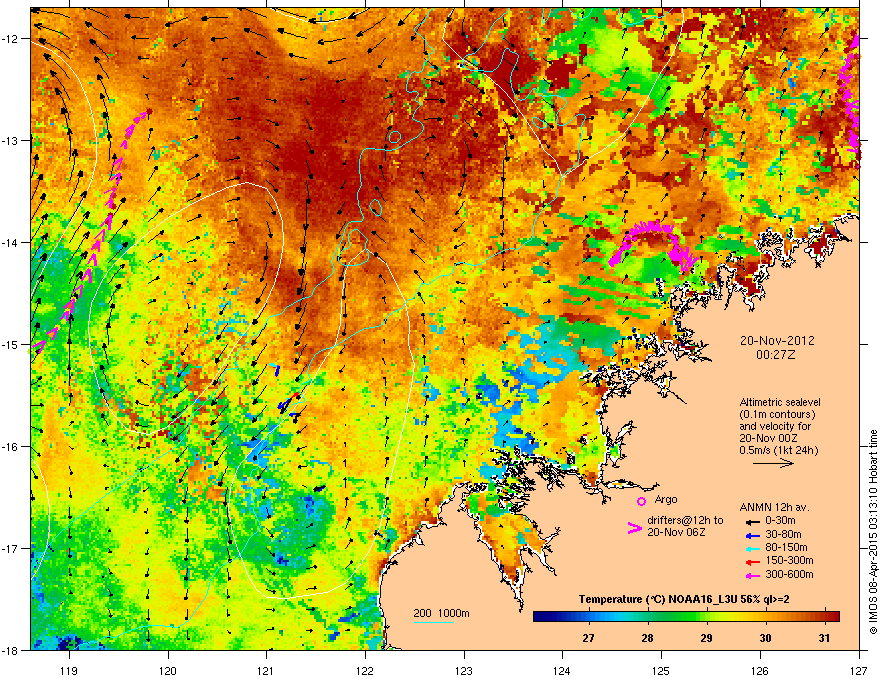Click the colorbar tick label '29'

click(707, 638)
